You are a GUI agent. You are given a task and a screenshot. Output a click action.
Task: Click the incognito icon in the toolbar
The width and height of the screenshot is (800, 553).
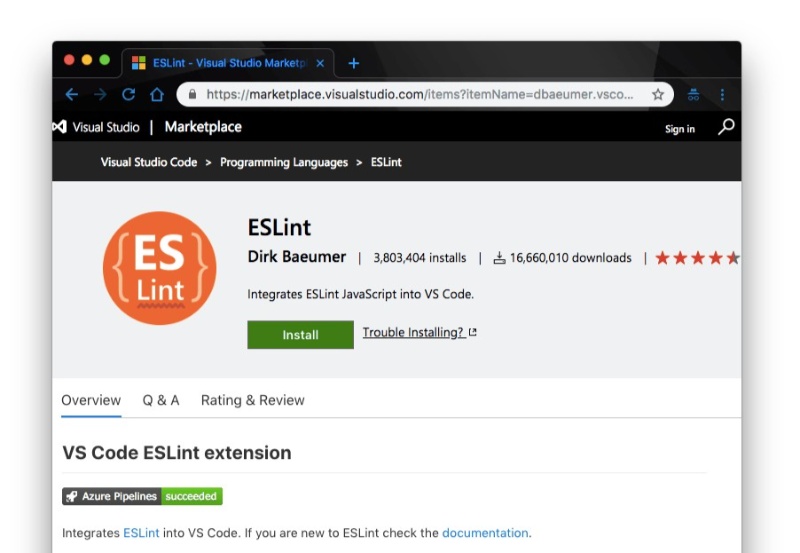[693, 94]
